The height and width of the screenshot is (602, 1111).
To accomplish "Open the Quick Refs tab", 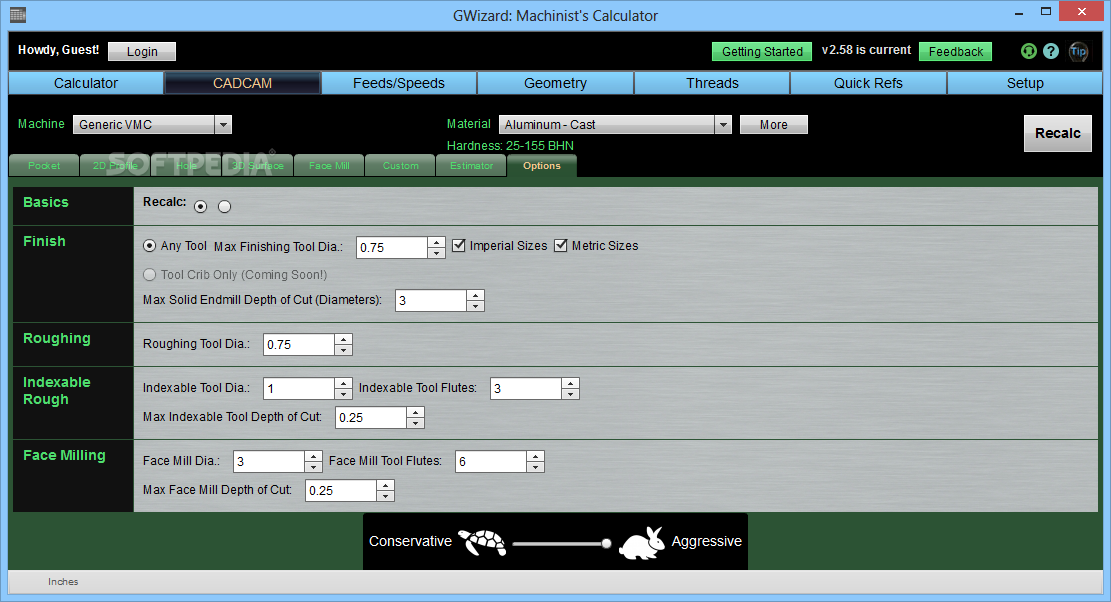I will [868, 83].
